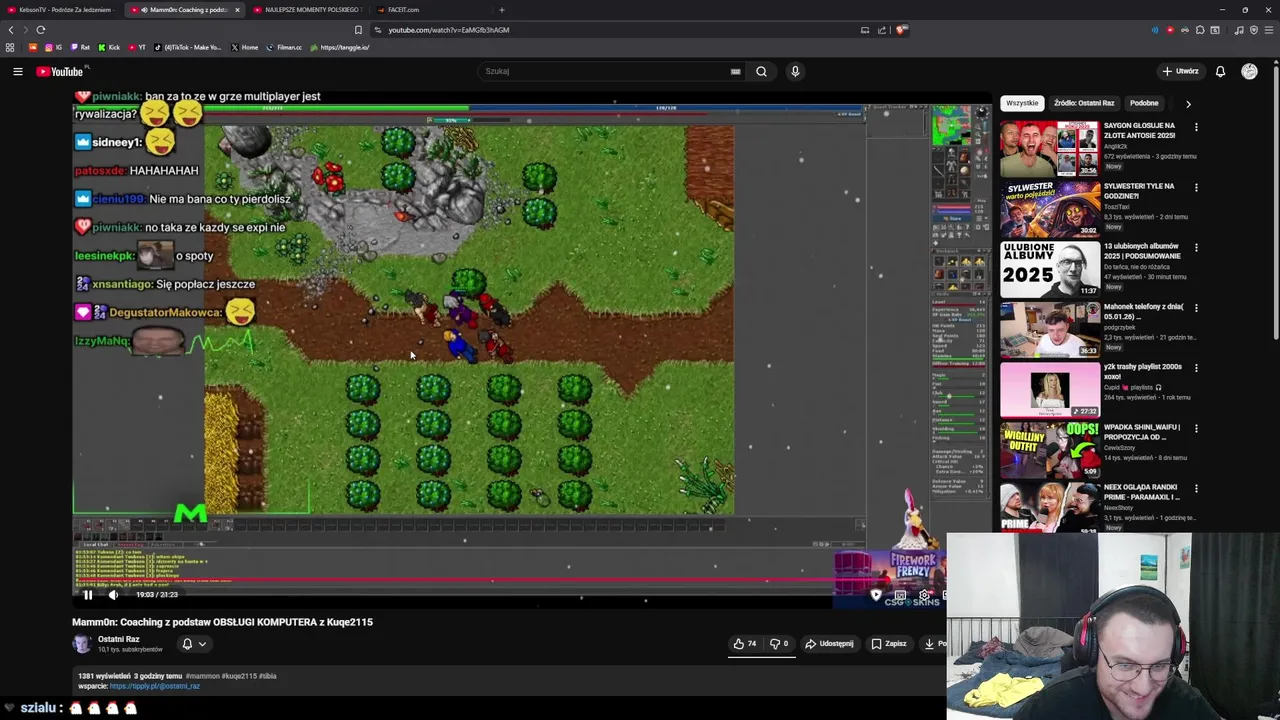Focus the Szukaj search field
This screenshot has height=720, width=1280.
pyautogui.click(x=605, y=71)
